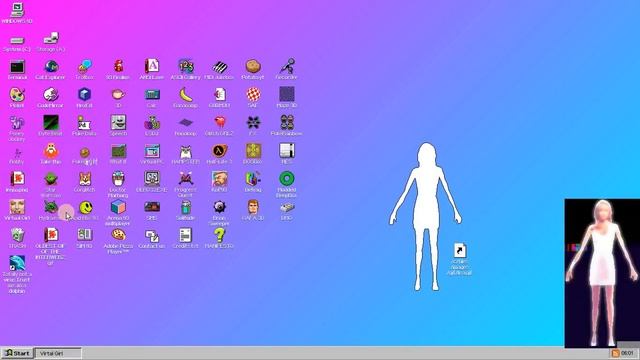640x360 pixels.
Task: Launch the Maze 3D icon
Action: point(287,94)
